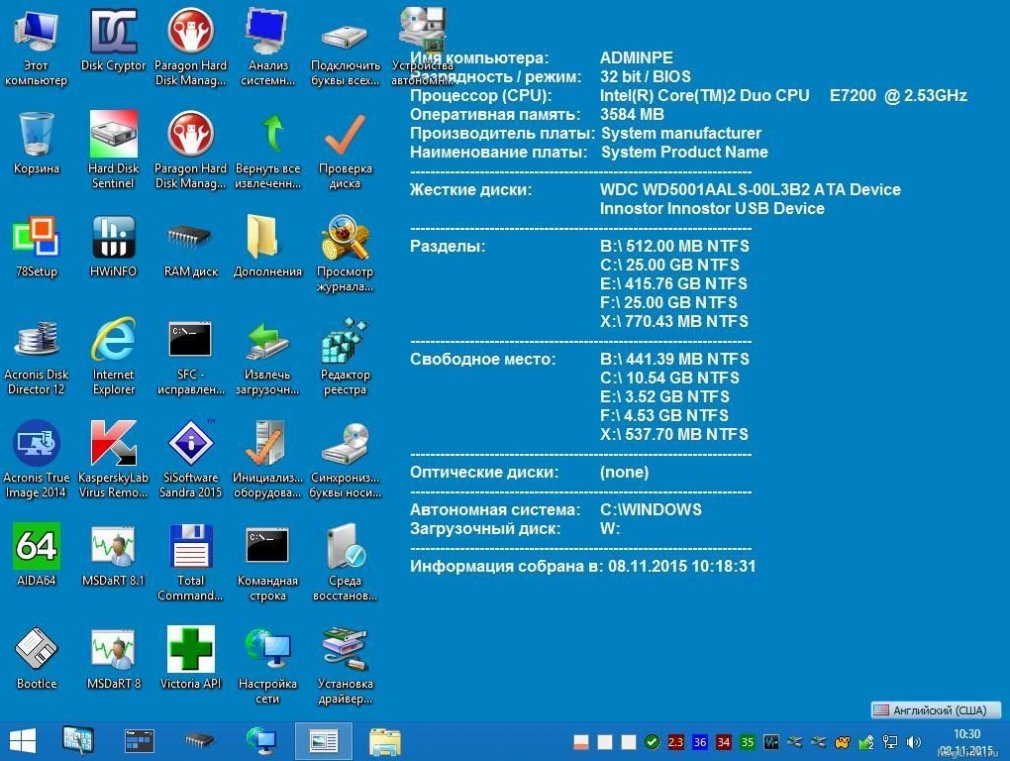The width and height of the screenshot is (1010, 761).
Task: Open KasperskyLab Virus Removal icon
Action: pos(113,460)
